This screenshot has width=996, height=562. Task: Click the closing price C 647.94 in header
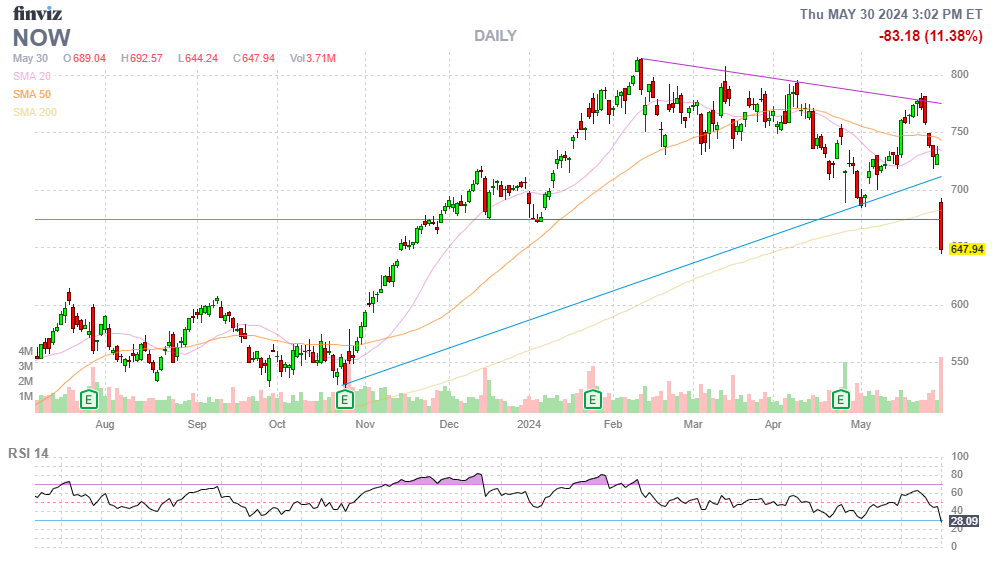[x=254, y=59]
